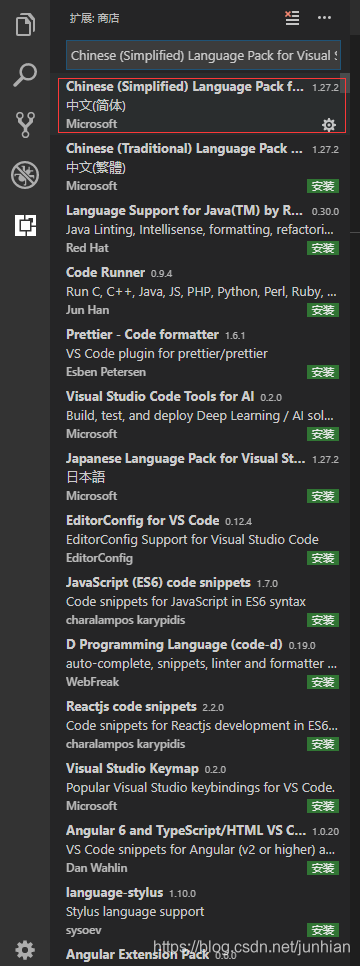The image size is (360, 966).
Task: Install Prettier - Code formatter
Action: 323,372
